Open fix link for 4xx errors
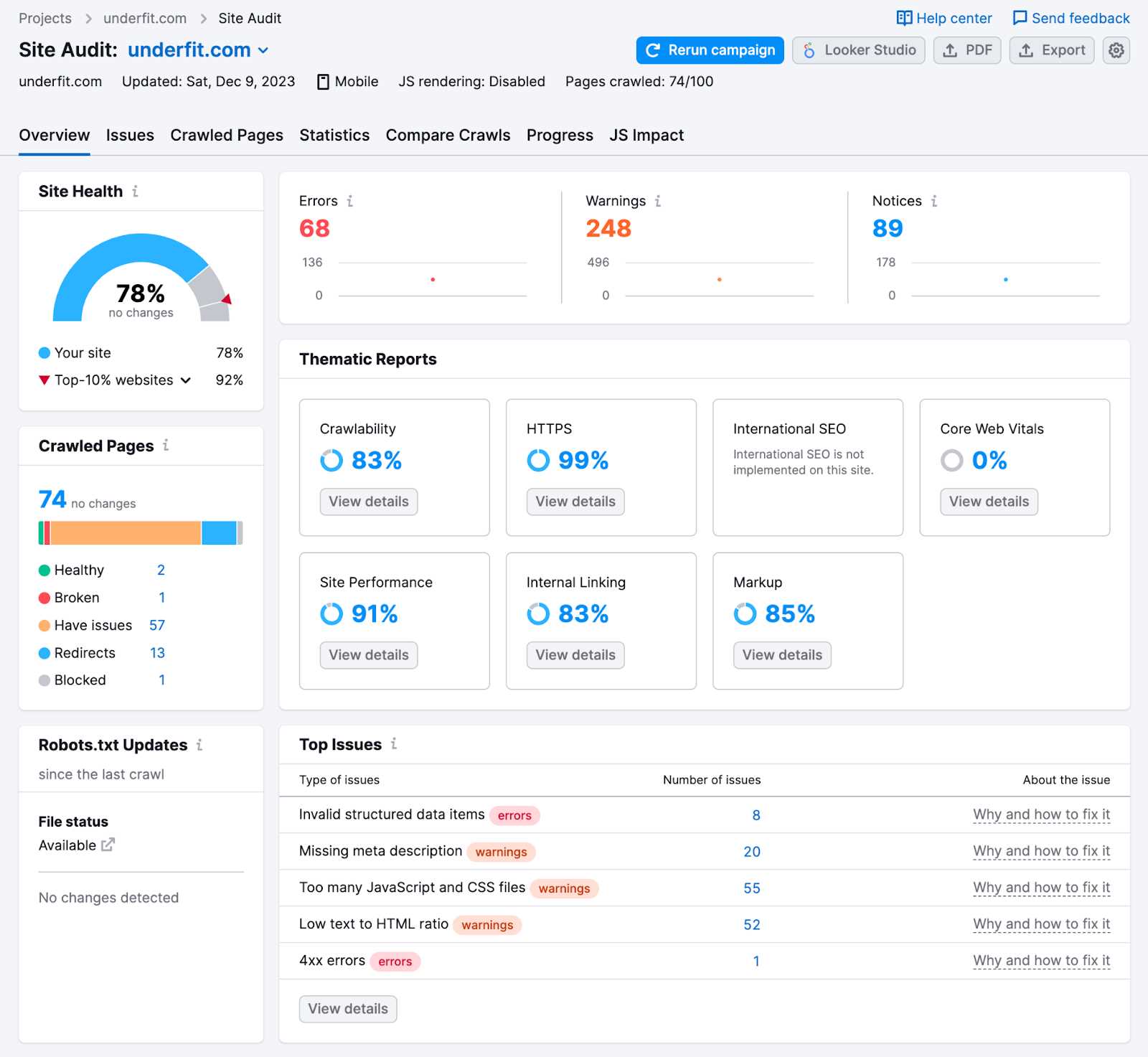Viewport: 1148px width, 1057px height. [1041, 961]
